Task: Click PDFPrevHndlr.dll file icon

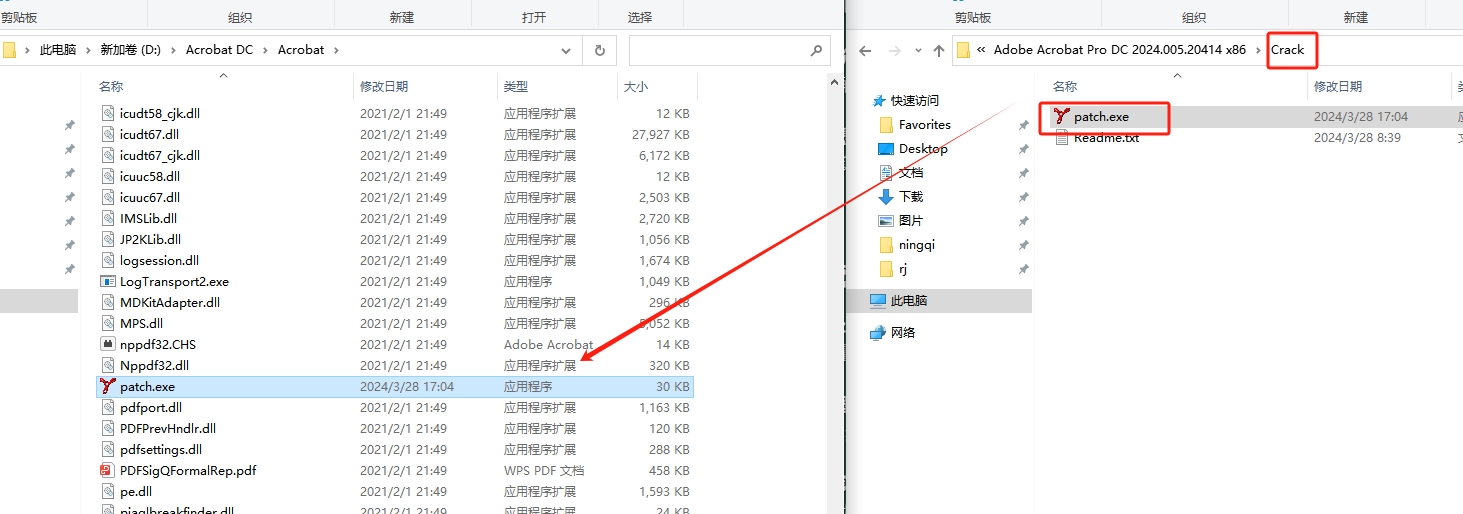Action: pyautogui.click(x=108, y=428)
